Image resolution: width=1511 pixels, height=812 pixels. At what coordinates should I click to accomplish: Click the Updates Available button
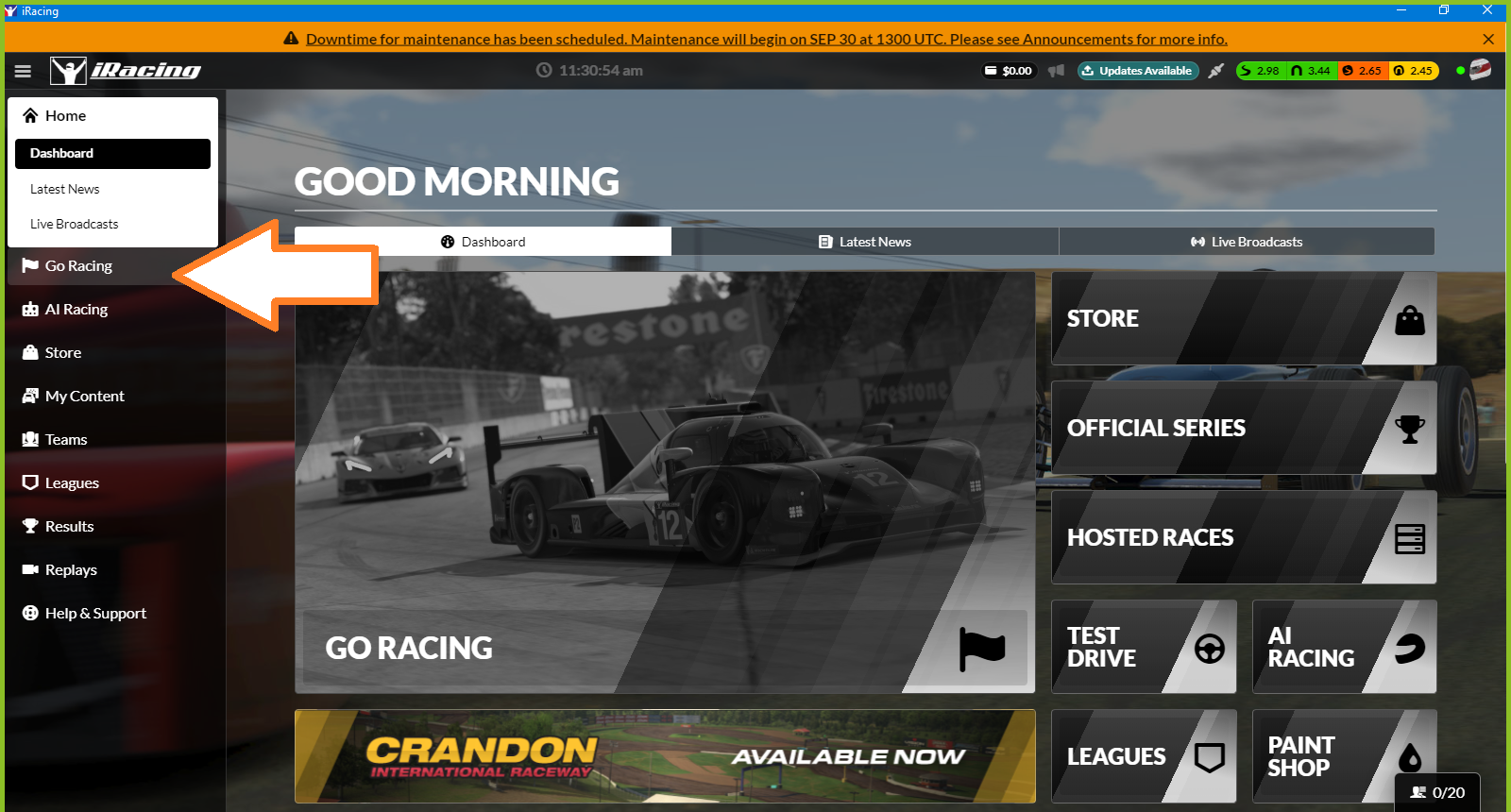1138,71
